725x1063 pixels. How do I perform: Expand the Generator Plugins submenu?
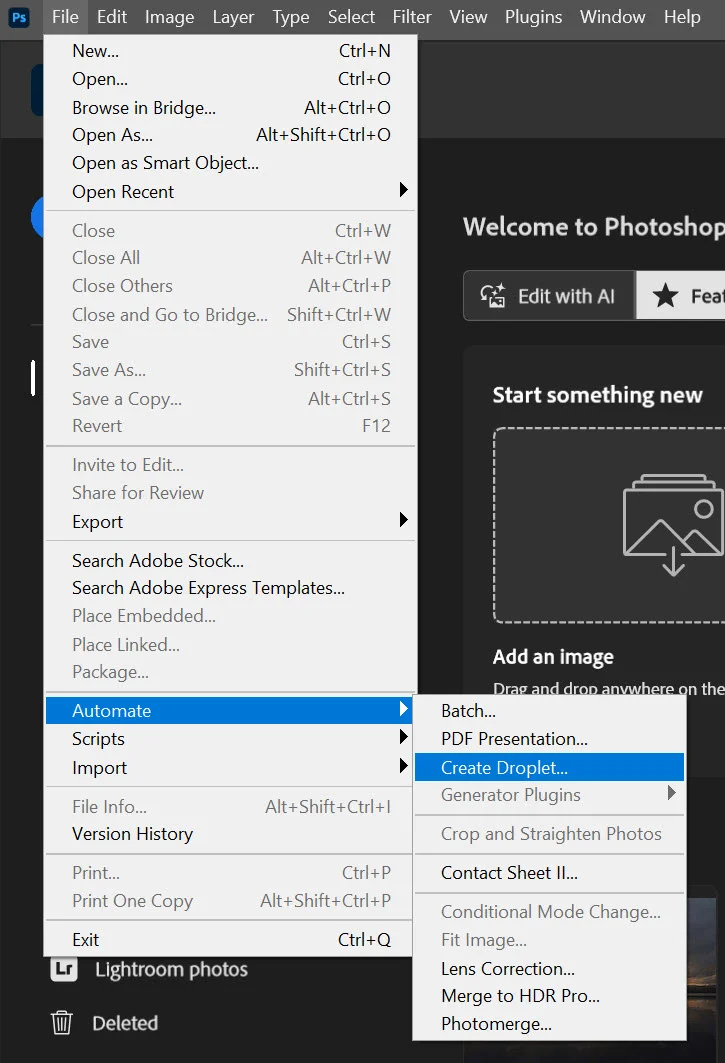(549, 795)
